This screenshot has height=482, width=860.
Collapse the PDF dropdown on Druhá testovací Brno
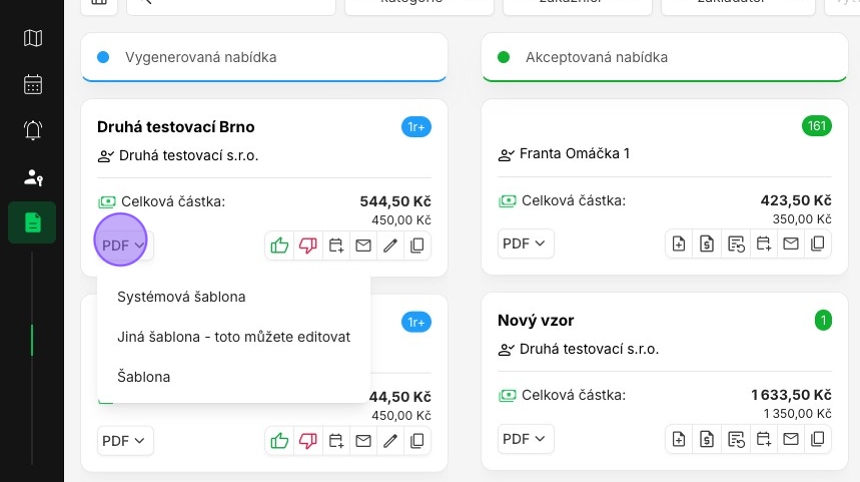click(123, 244)
